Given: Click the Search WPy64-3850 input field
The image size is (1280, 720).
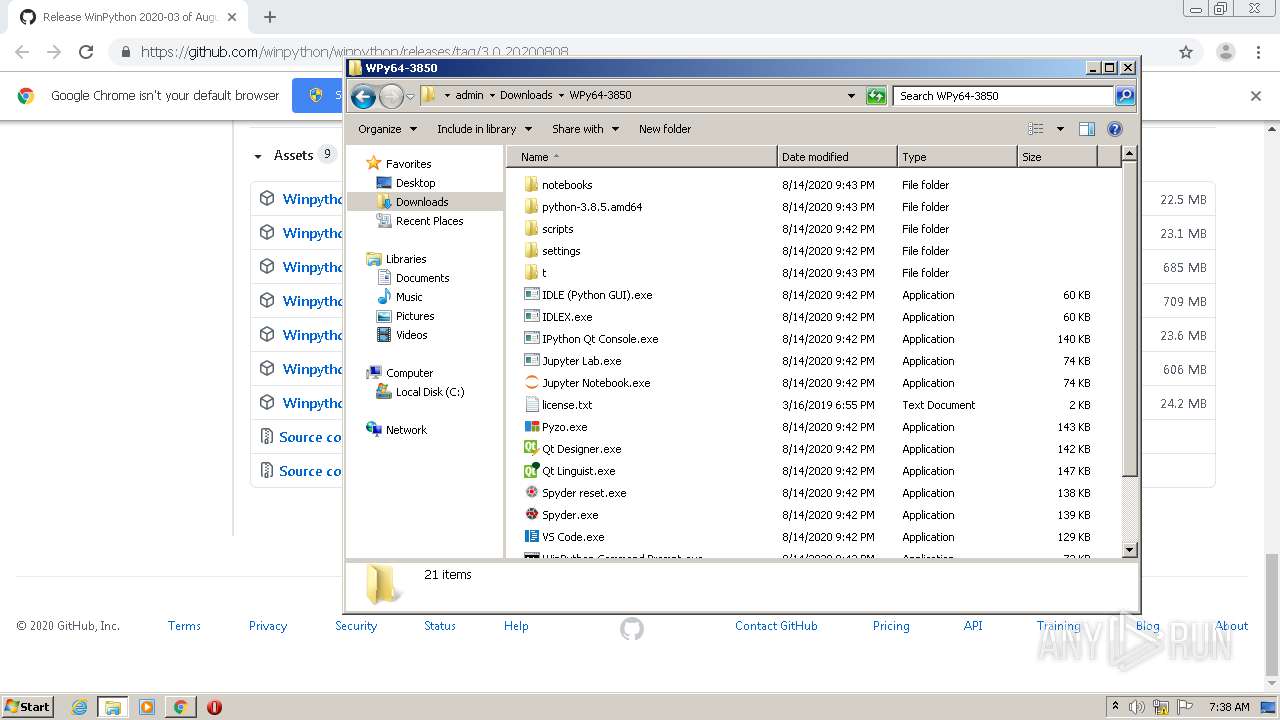Looking at the screenshot, I should point(1003,96).
